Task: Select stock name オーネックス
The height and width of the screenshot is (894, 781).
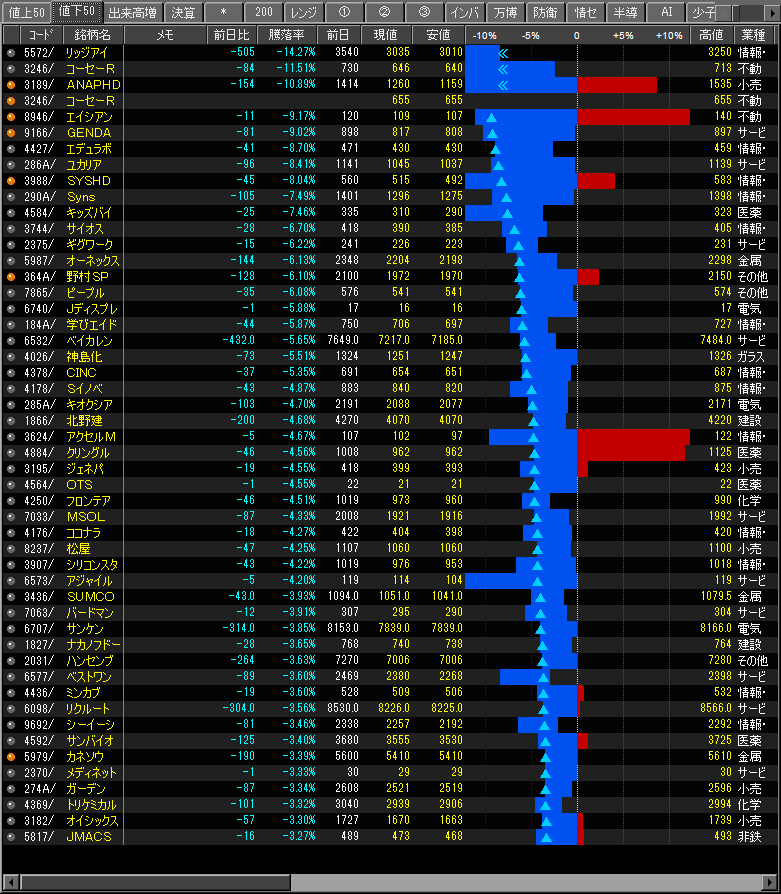Action: pos(93,261)
